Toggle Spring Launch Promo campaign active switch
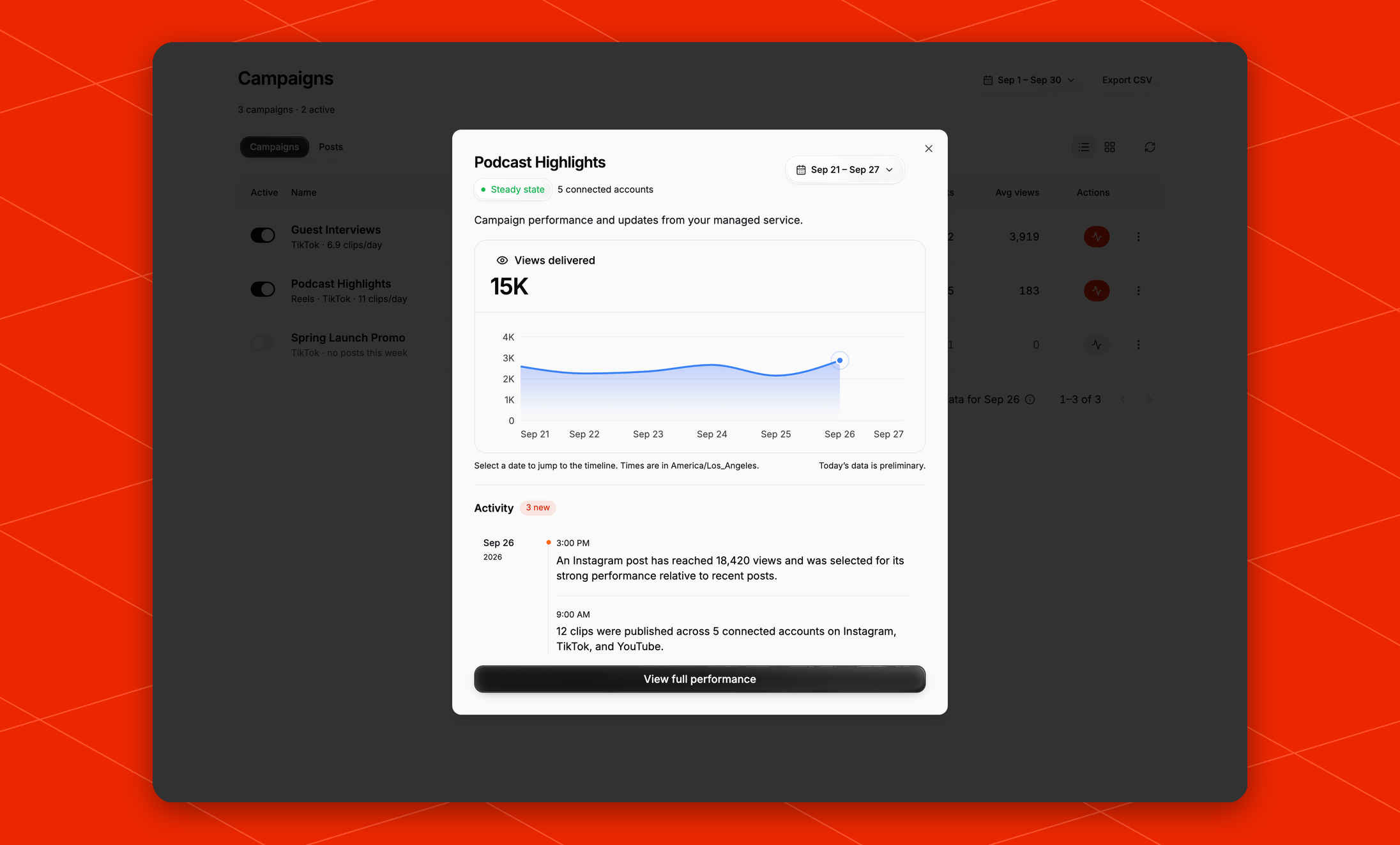The height and width of the screenshot is (845, 1400). [x=262, y=344]
